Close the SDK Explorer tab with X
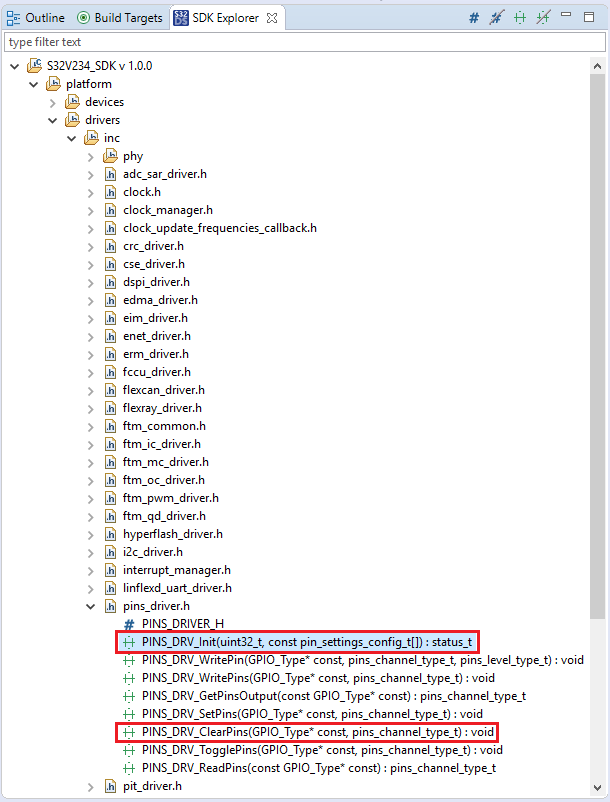The height and width of the screenshot is (802, 610). tap(272, 18)
